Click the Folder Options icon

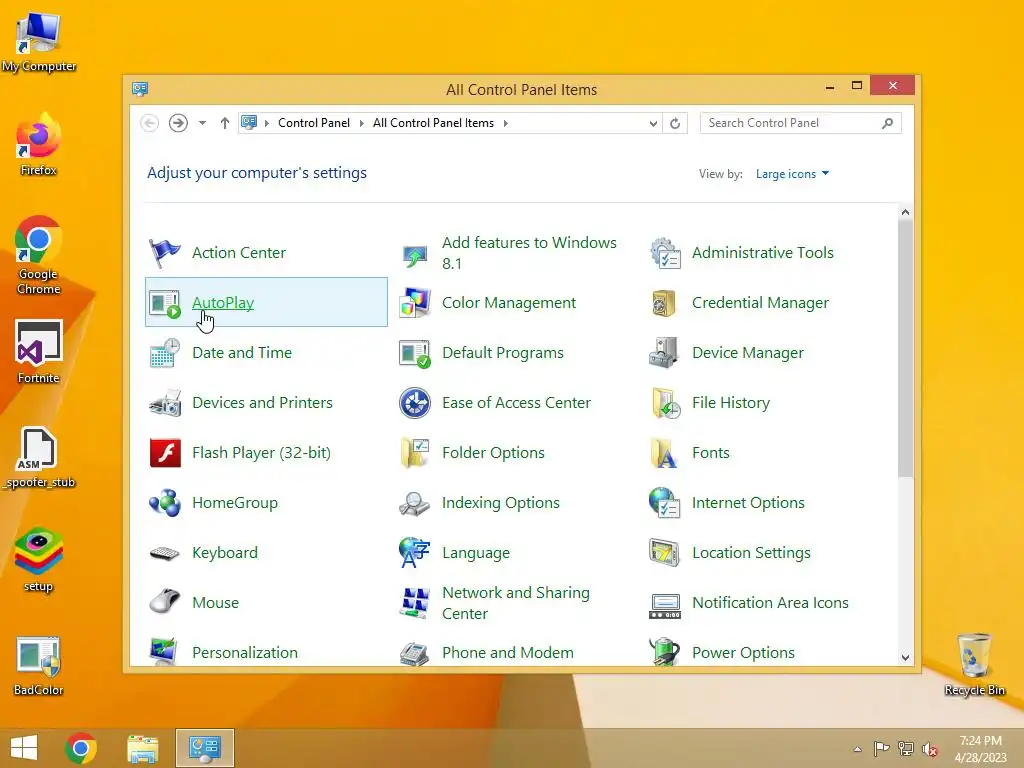(x=415, y=453)
